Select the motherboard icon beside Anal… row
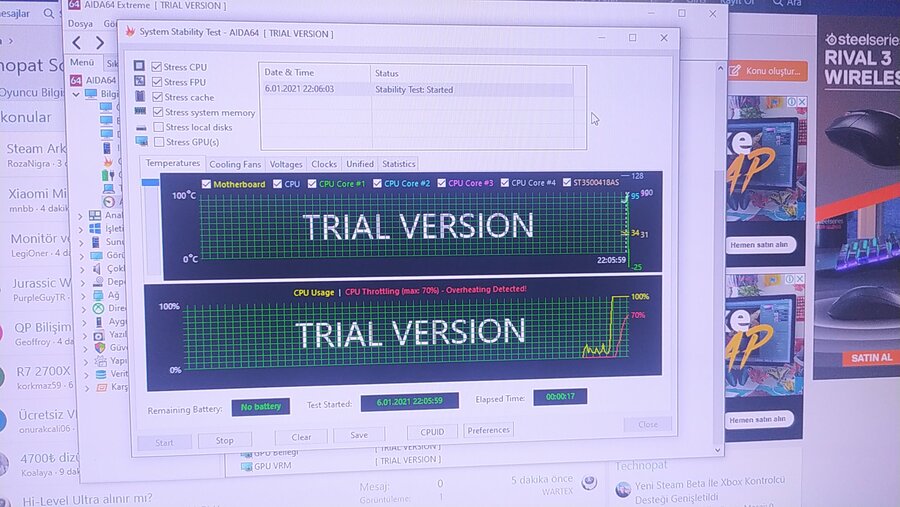Viewport: 900px width, 507px height. [95, 215]
